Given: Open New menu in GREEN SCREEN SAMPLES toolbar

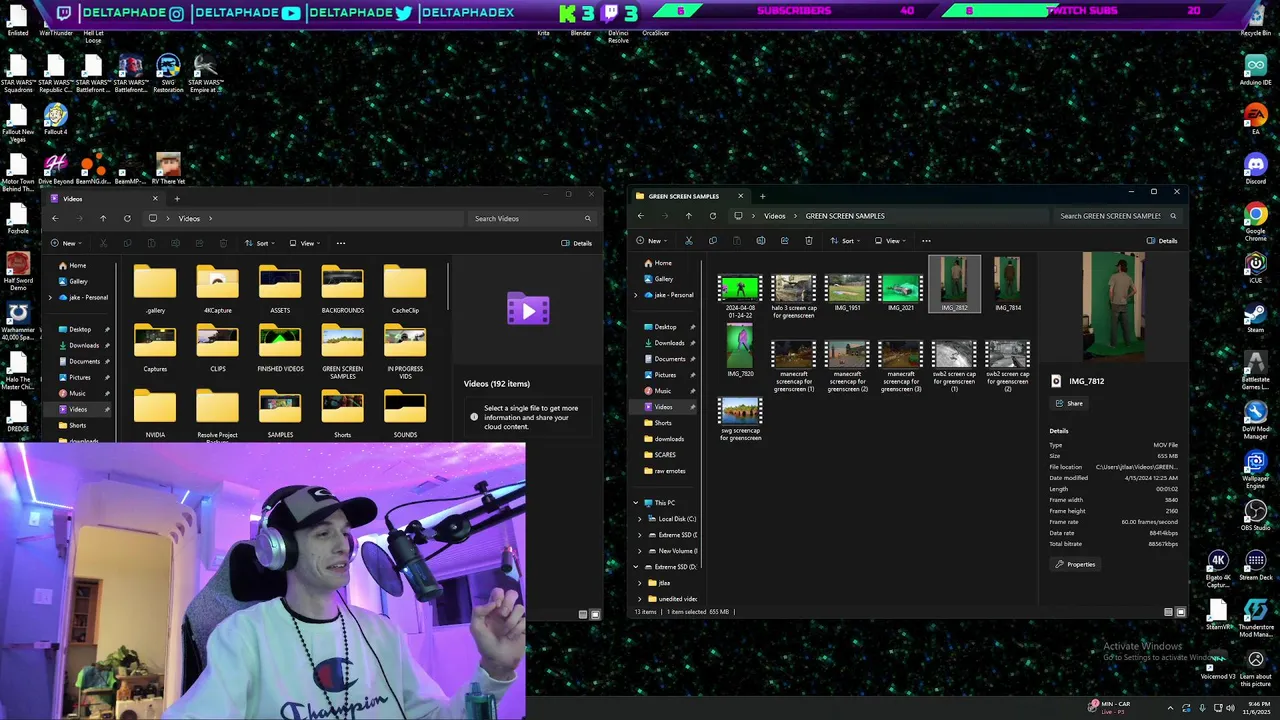Looking at the screenshot, I should point(652,241).
